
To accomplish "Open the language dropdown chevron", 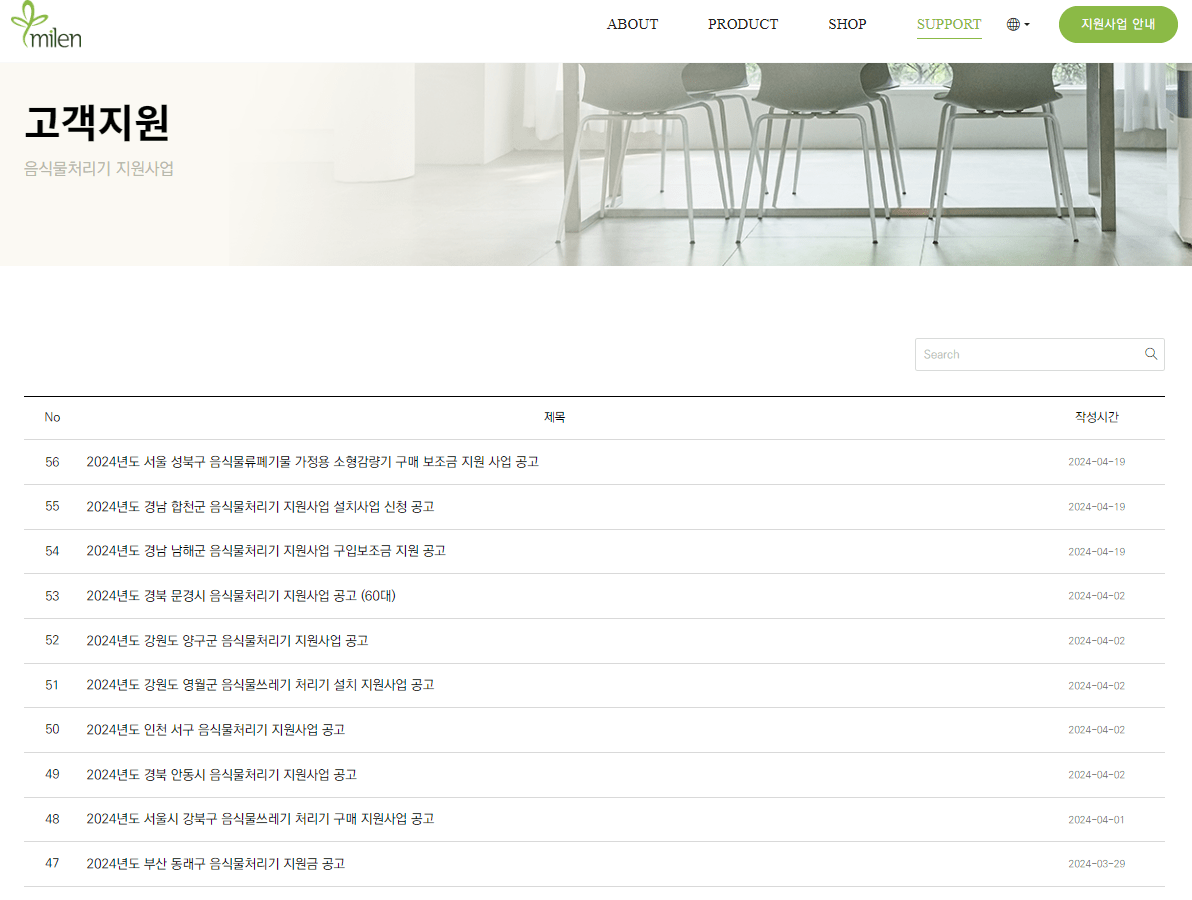I will [x=1025, y=24].
